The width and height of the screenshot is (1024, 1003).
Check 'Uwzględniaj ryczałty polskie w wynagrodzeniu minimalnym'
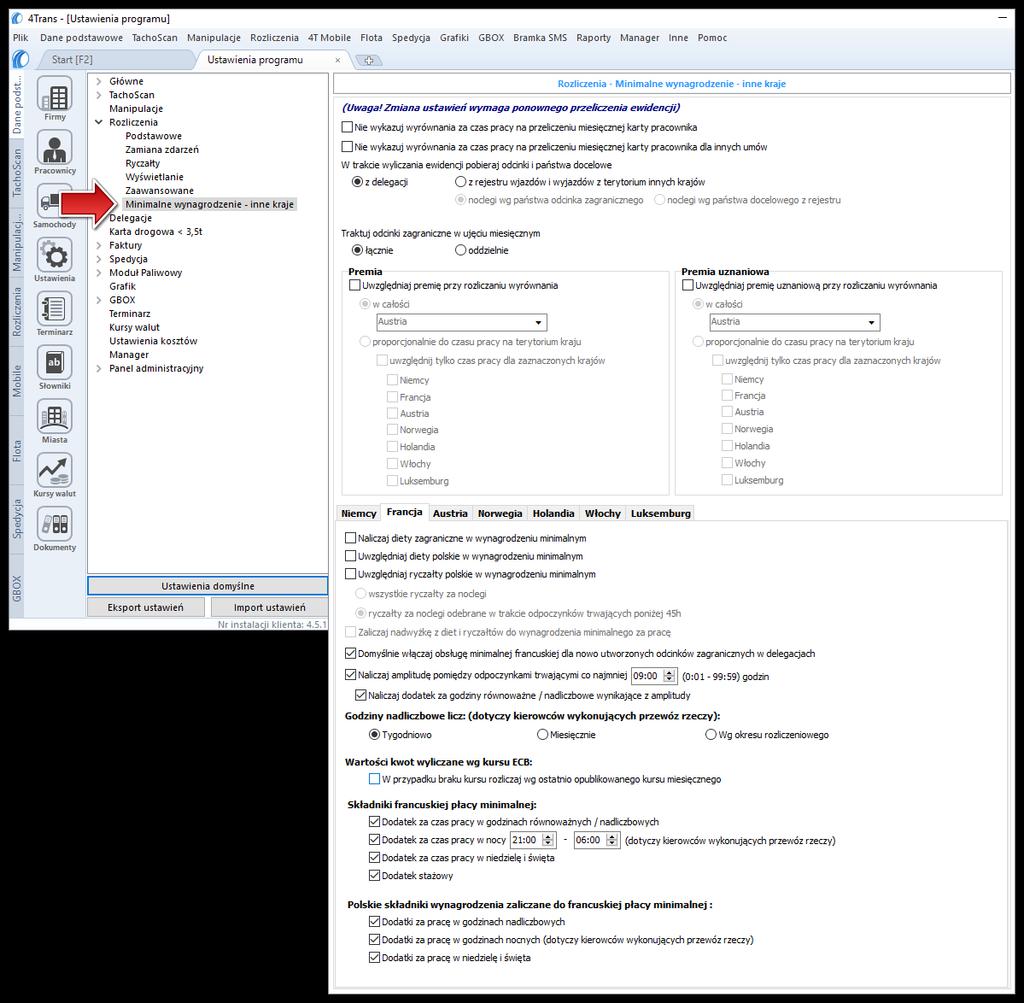click(351, 574)
